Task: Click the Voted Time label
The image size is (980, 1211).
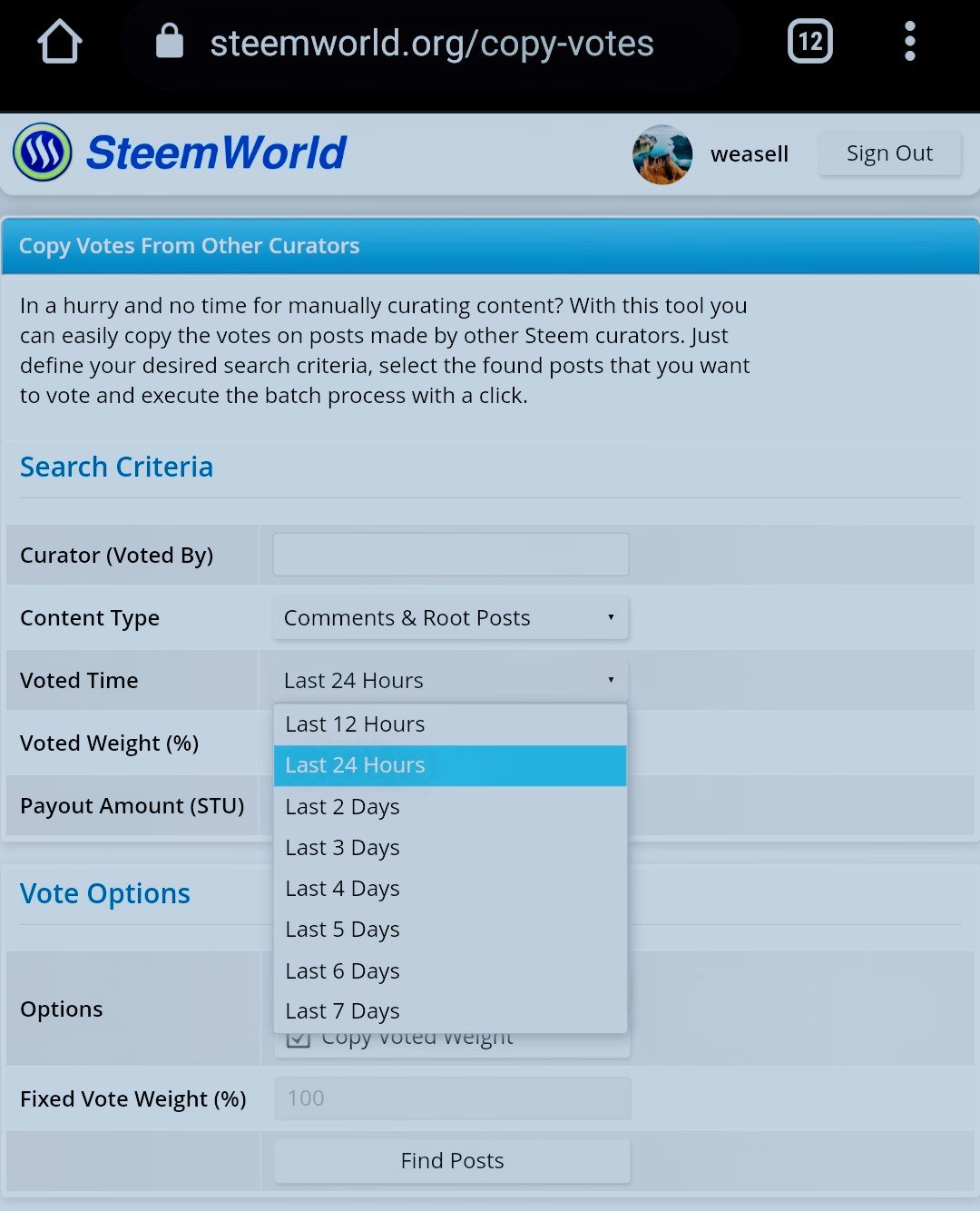Action: click(x=79, y=681)
